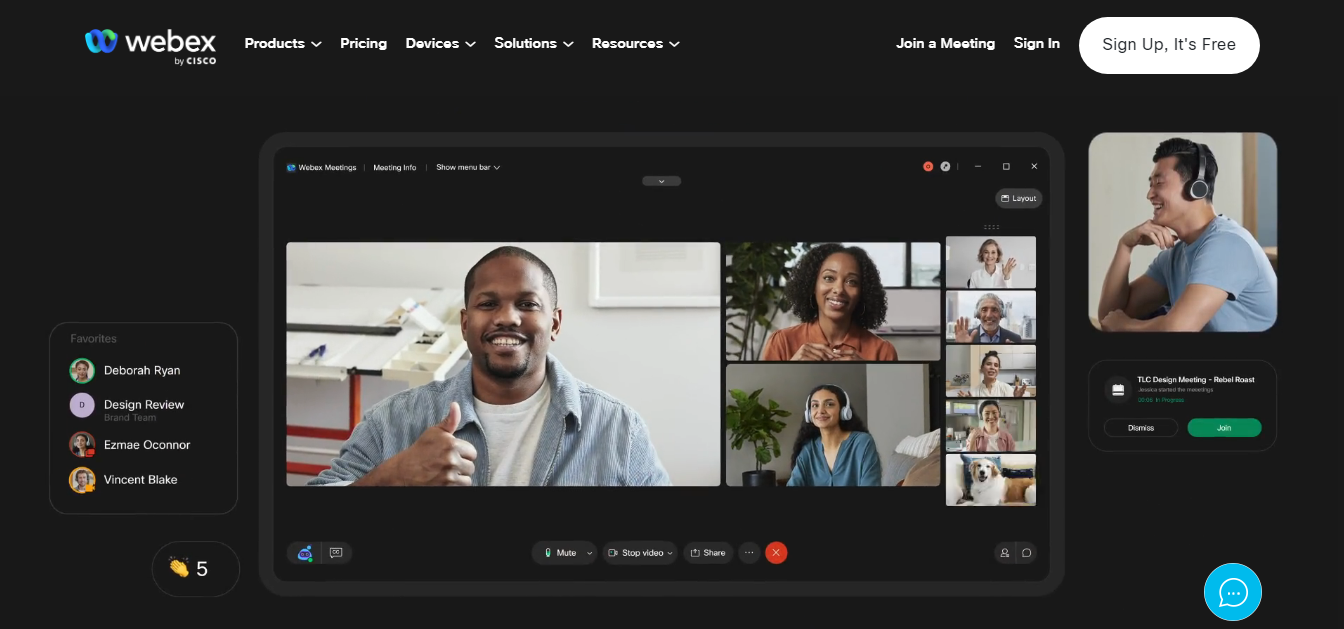Expand the Mute options arrow
Screen dimensions: 1344x629
tap(589, 552)
